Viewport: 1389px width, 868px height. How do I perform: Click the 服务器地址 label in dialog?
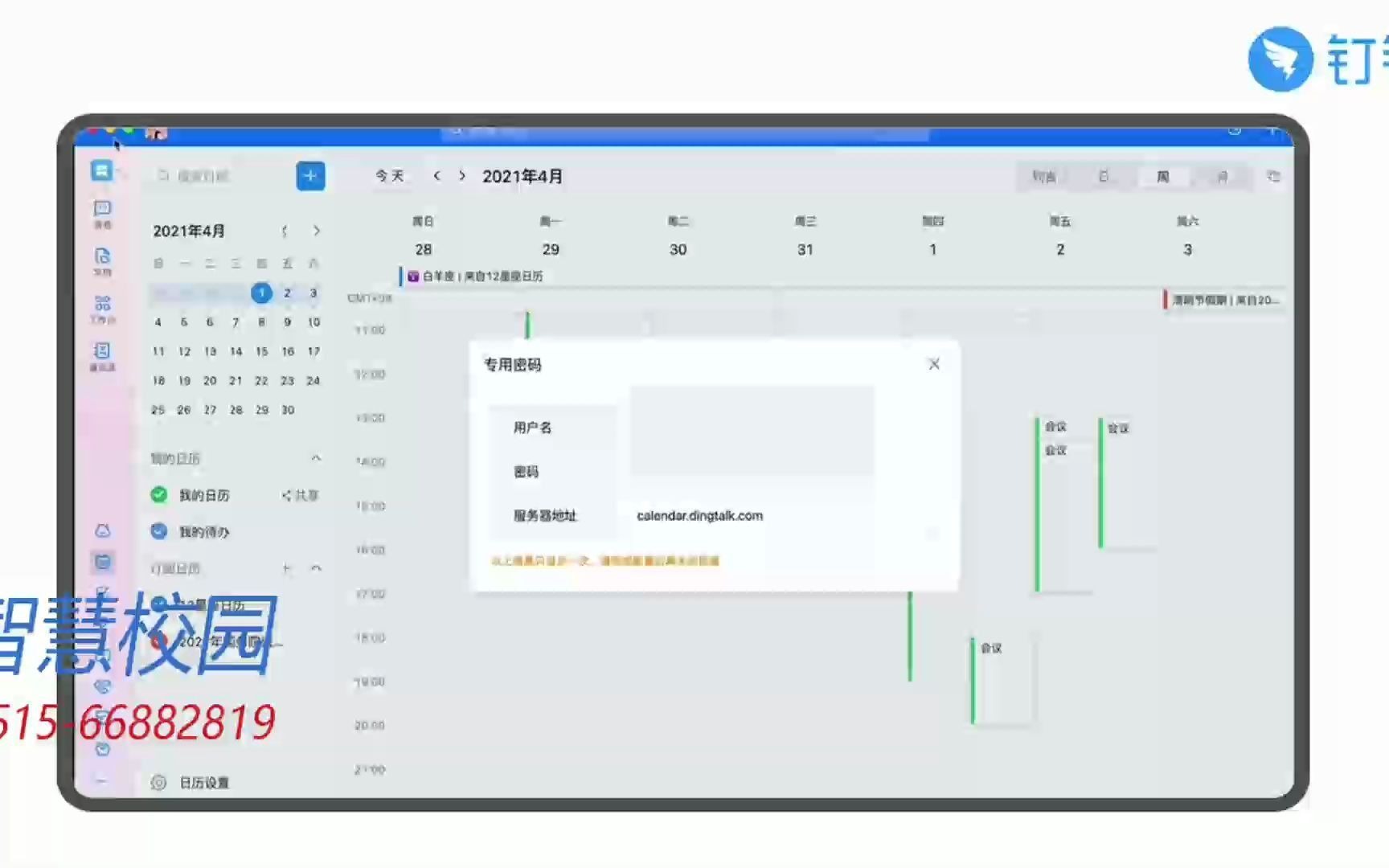coord(545,516)
